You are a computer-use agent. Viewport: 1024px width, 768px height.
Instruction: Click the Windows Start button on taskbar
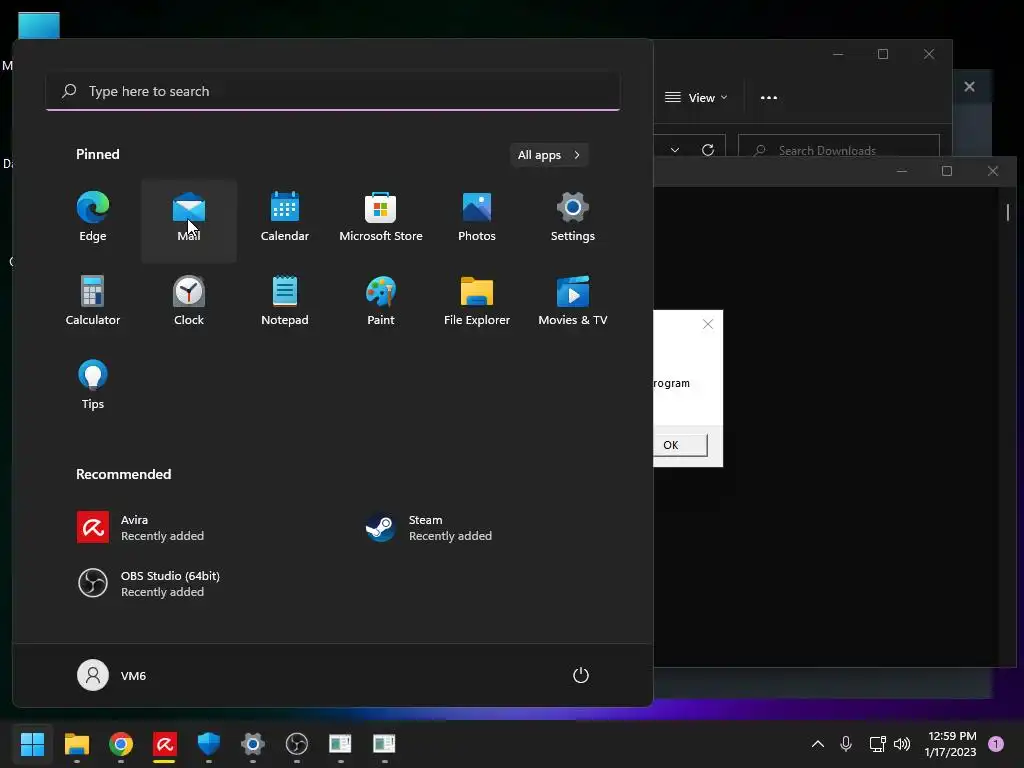tap(32, 744)
